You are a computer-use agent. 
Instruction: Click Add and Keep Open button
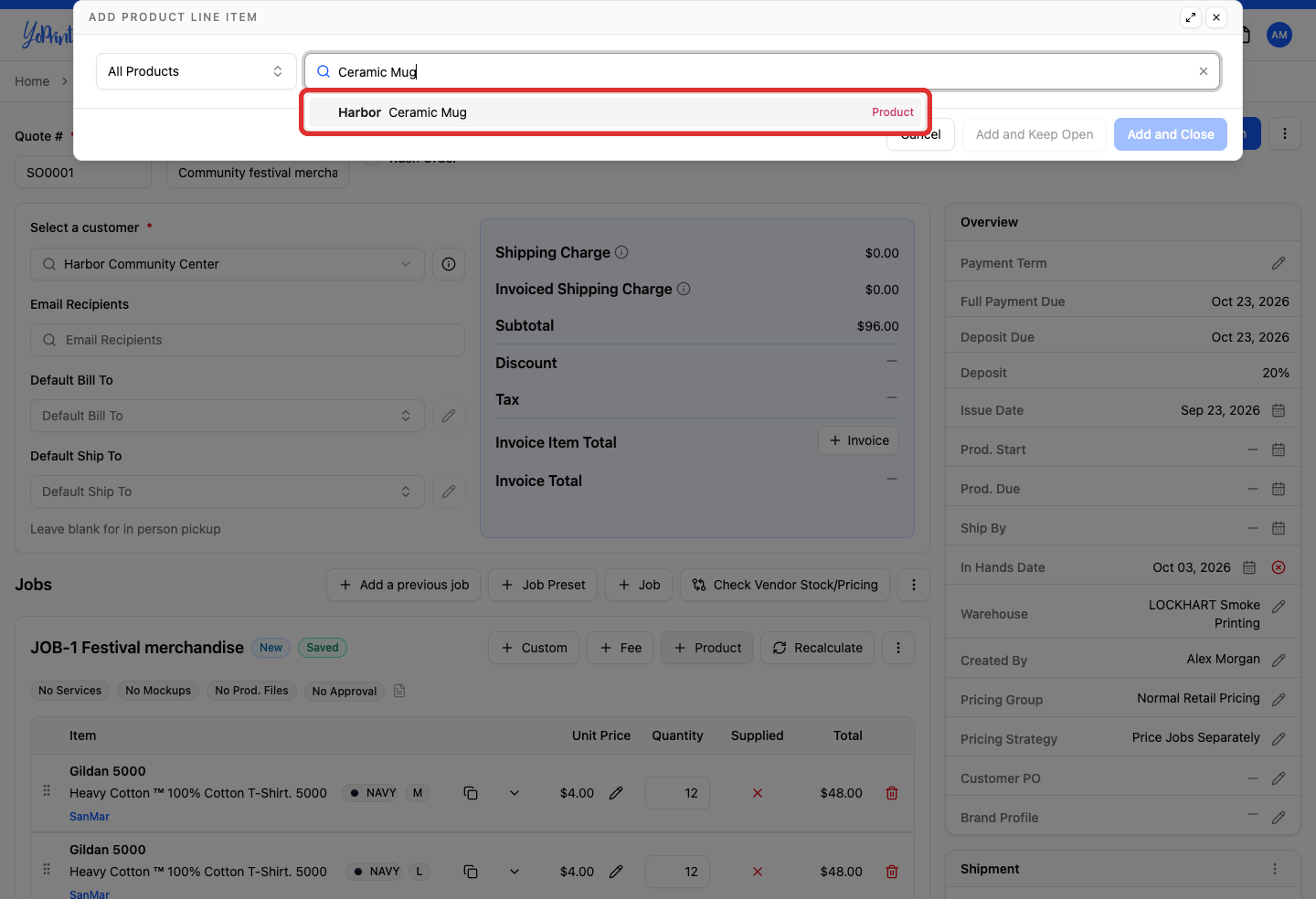click(x=1035, y=134)
